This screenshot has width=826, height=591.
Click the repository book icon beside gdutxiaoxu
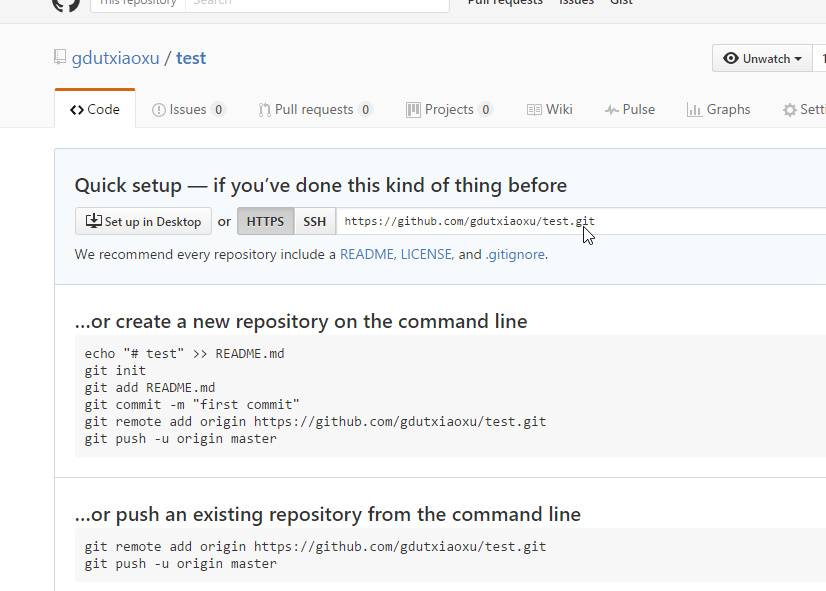point(60,58)
